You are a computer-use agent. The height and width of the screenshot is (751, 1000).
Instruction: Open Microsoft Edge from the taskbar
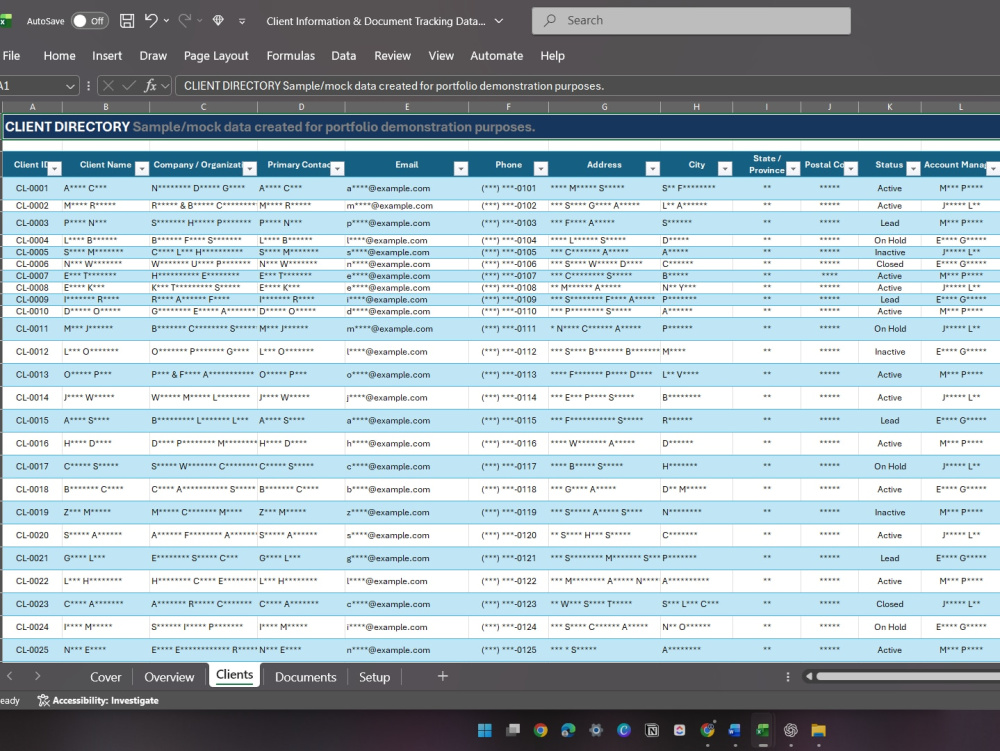[x=568, y=731]
